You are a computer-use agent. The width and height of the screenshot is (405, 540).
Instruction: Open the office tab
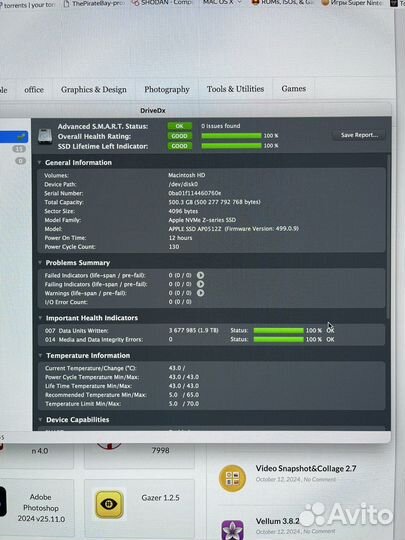pyautogui.click(x=34, y=90)
